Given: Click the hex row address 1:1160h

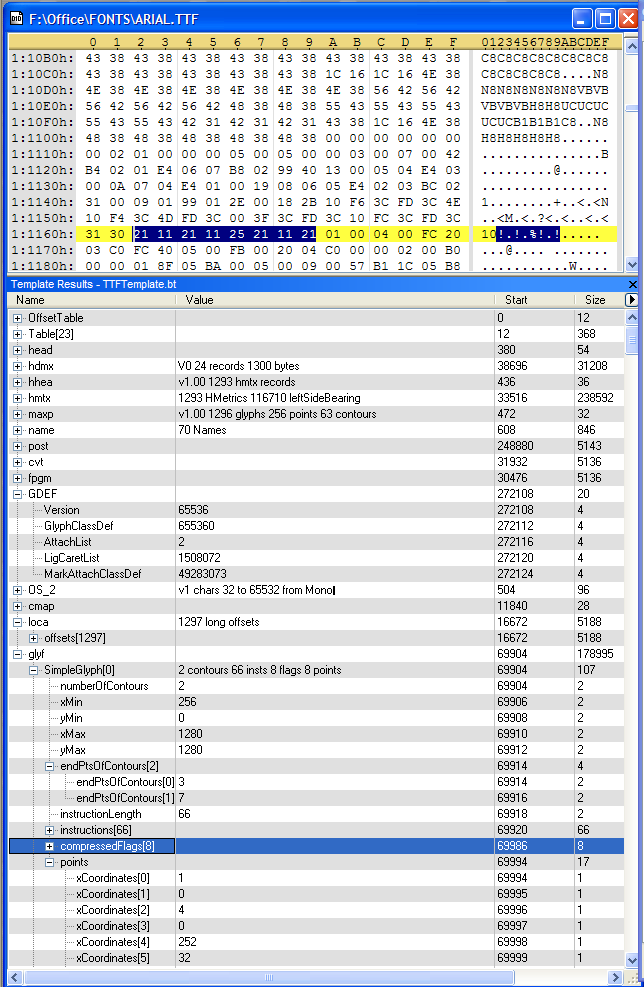Looking at the screenshot, I should tap(42, 234).
